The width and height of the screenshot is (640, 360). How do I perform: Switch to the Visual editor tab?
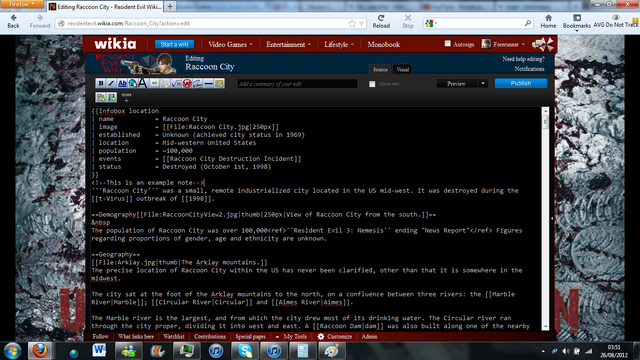[402, 69]
